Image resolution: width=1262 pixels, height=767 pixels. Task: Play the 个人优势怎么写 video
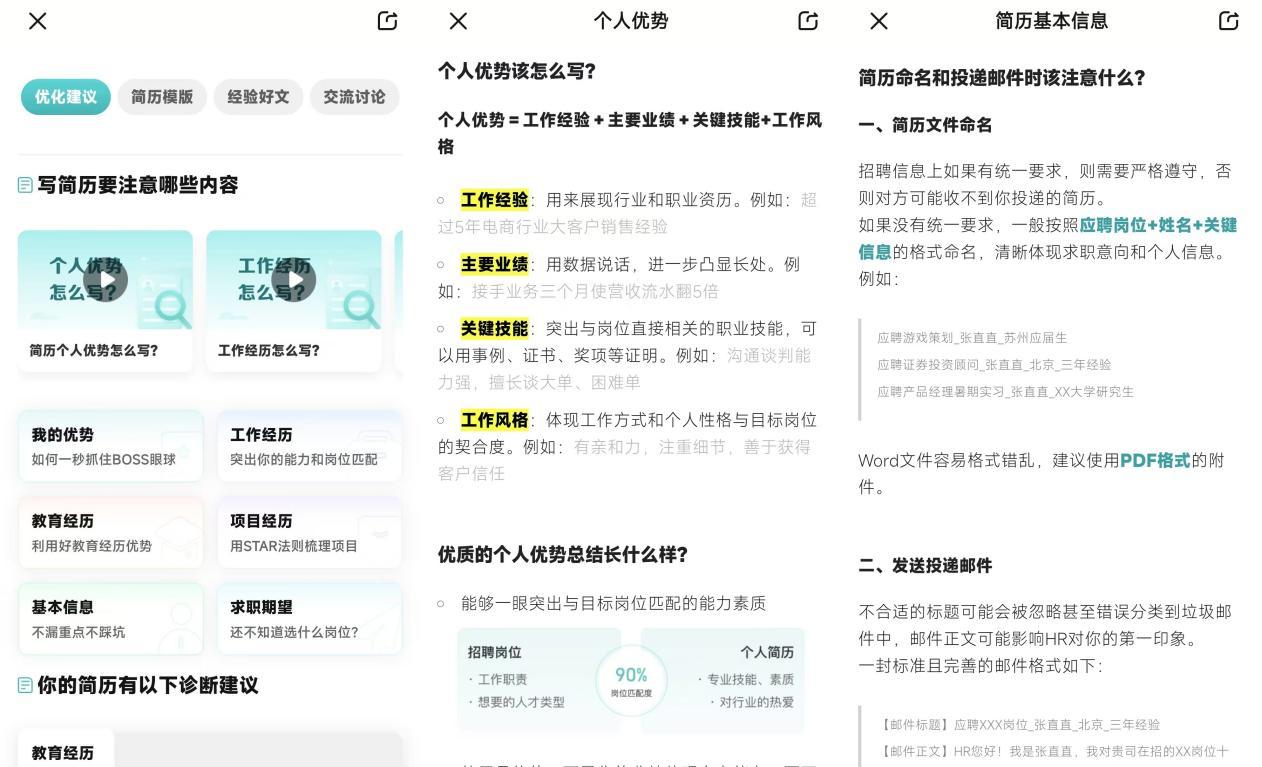pyautogui.click(x=105, y=280)
